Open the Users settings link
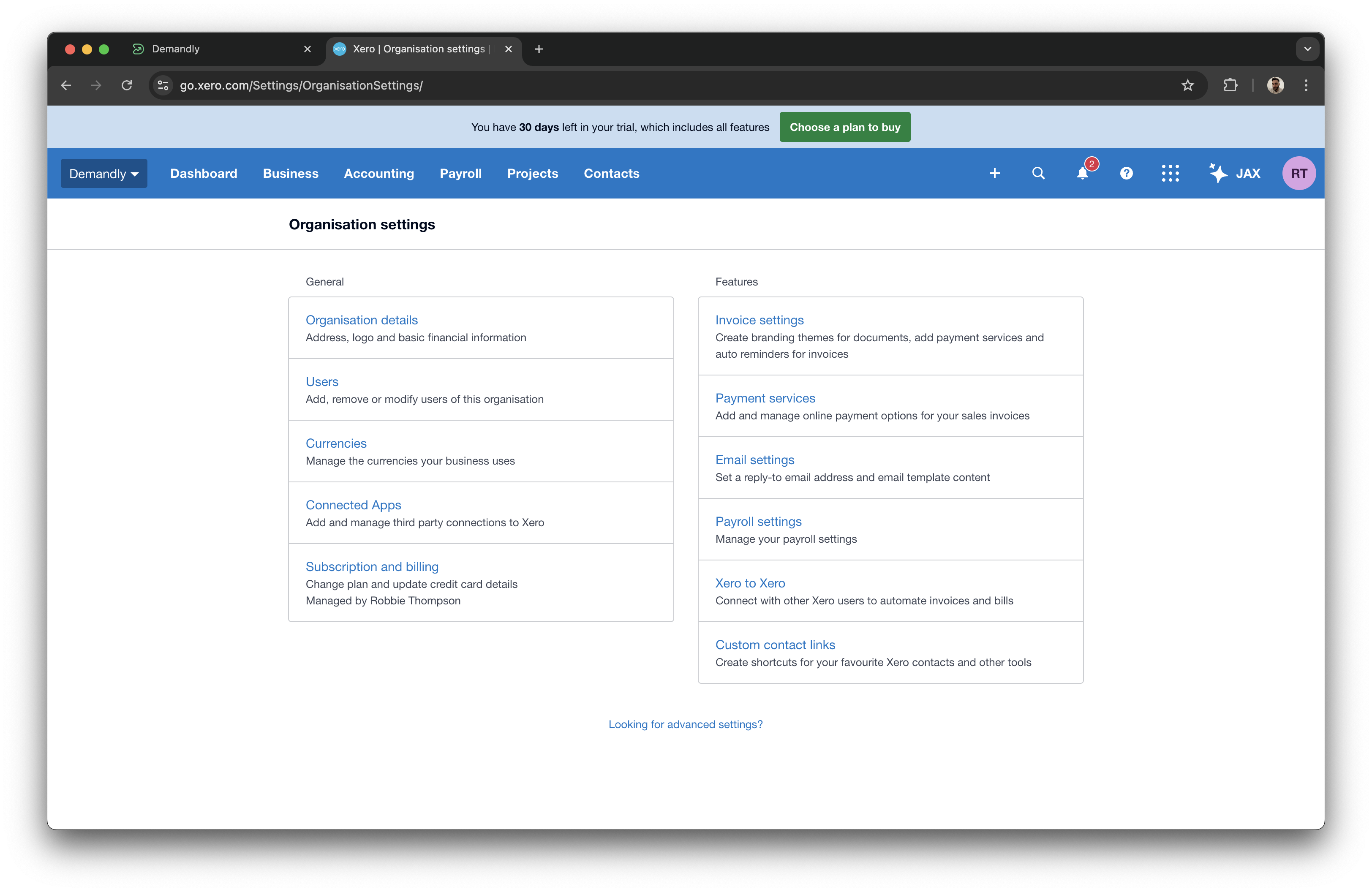Image resolution: width=1372 pixels, height=892 pixels. (322, 381)
